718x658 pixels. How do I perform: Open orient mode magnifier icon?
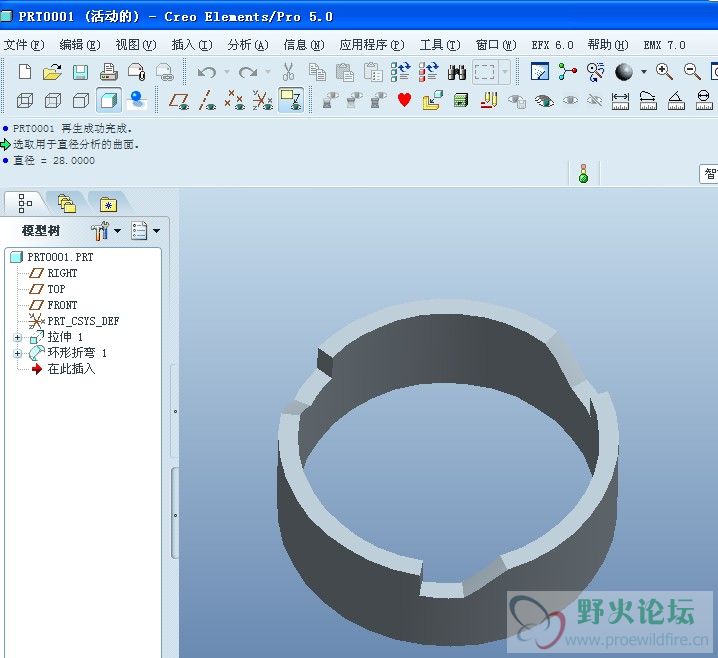coord(595,72)
